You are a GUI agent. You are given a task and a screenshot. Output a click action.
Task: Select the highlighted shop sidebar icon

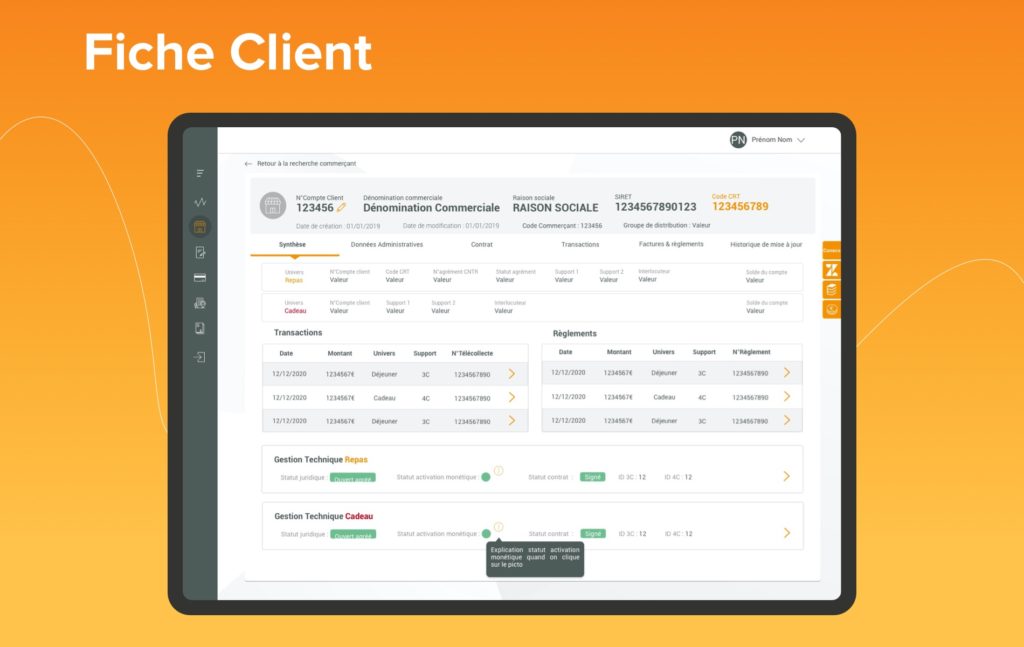(200, 227)
